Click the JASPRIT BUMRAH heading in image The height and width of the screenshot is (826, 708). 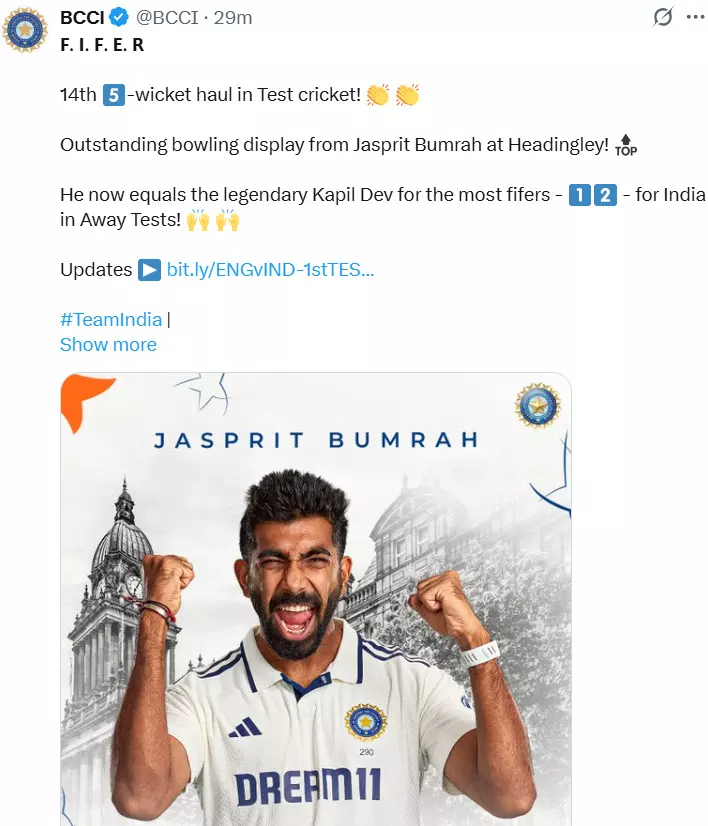click(x=316, y=440)
